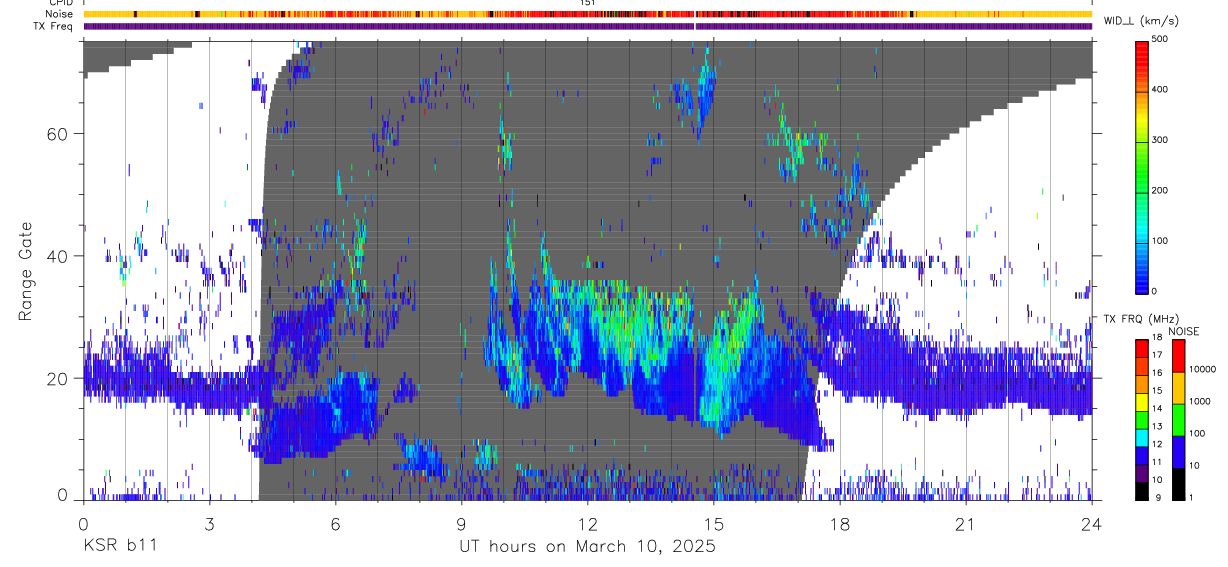Screen dimensions: 1228x567
Task: Click the 'TX Freq' row label above the plot
Action: (x=55, y=26)
